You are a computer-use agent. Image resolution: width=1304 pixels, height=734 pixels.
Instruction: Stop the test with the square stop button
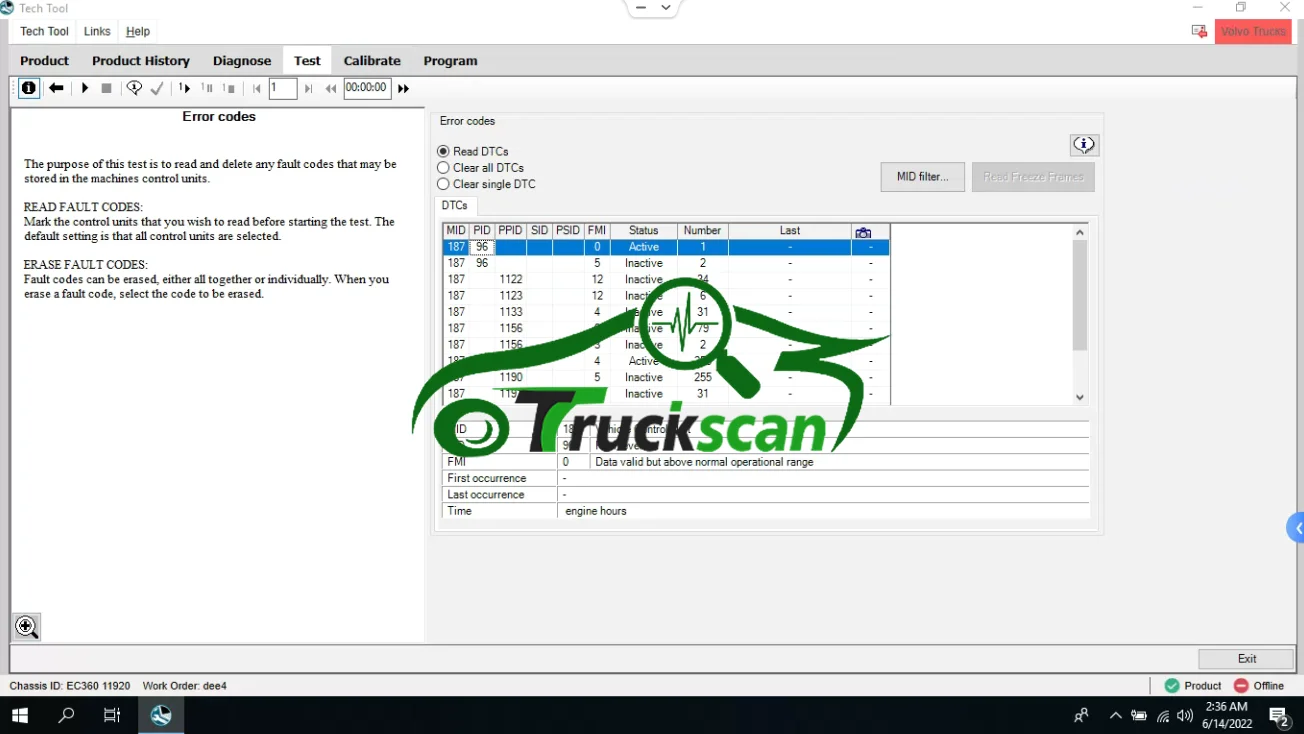click(x=107, y=88)
